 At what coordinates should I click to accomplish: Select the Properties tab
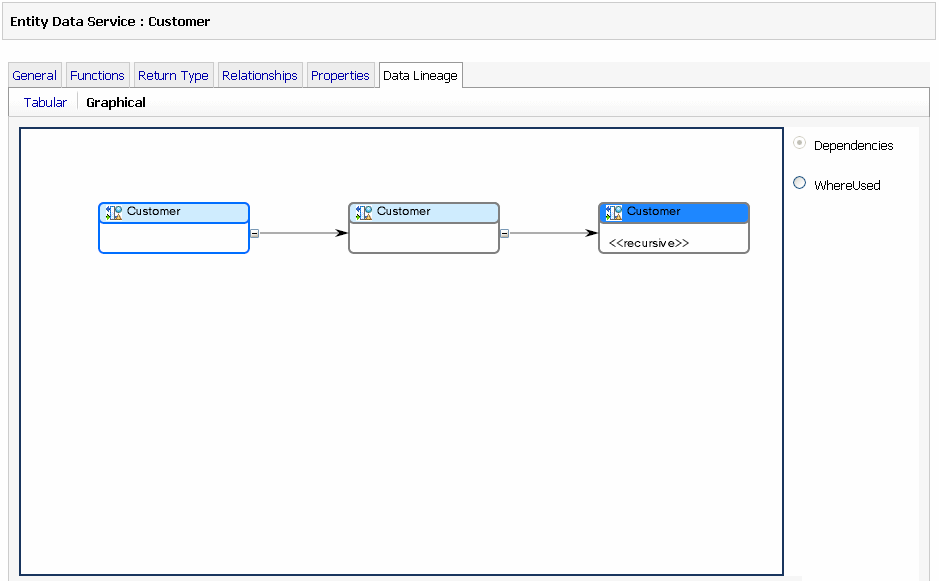(x=340, y=75)
